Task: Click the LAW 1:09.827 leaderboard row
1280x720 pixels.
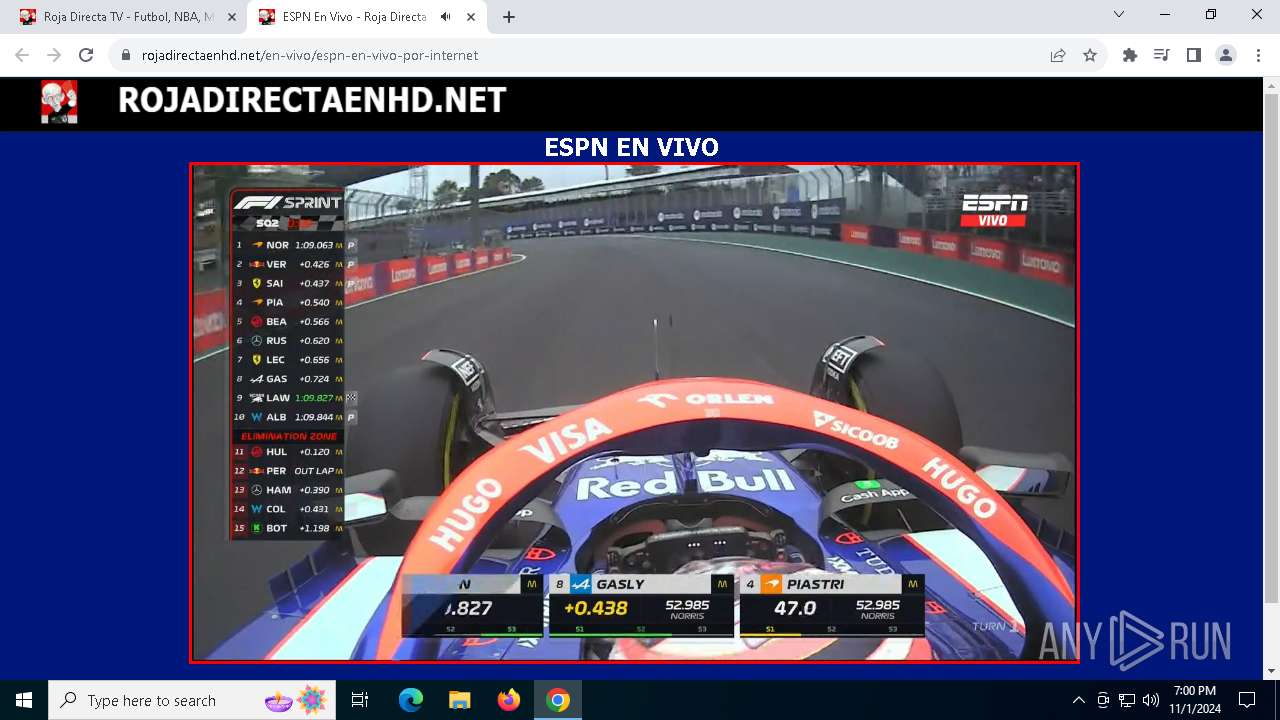Action: (x=289, y=398)
